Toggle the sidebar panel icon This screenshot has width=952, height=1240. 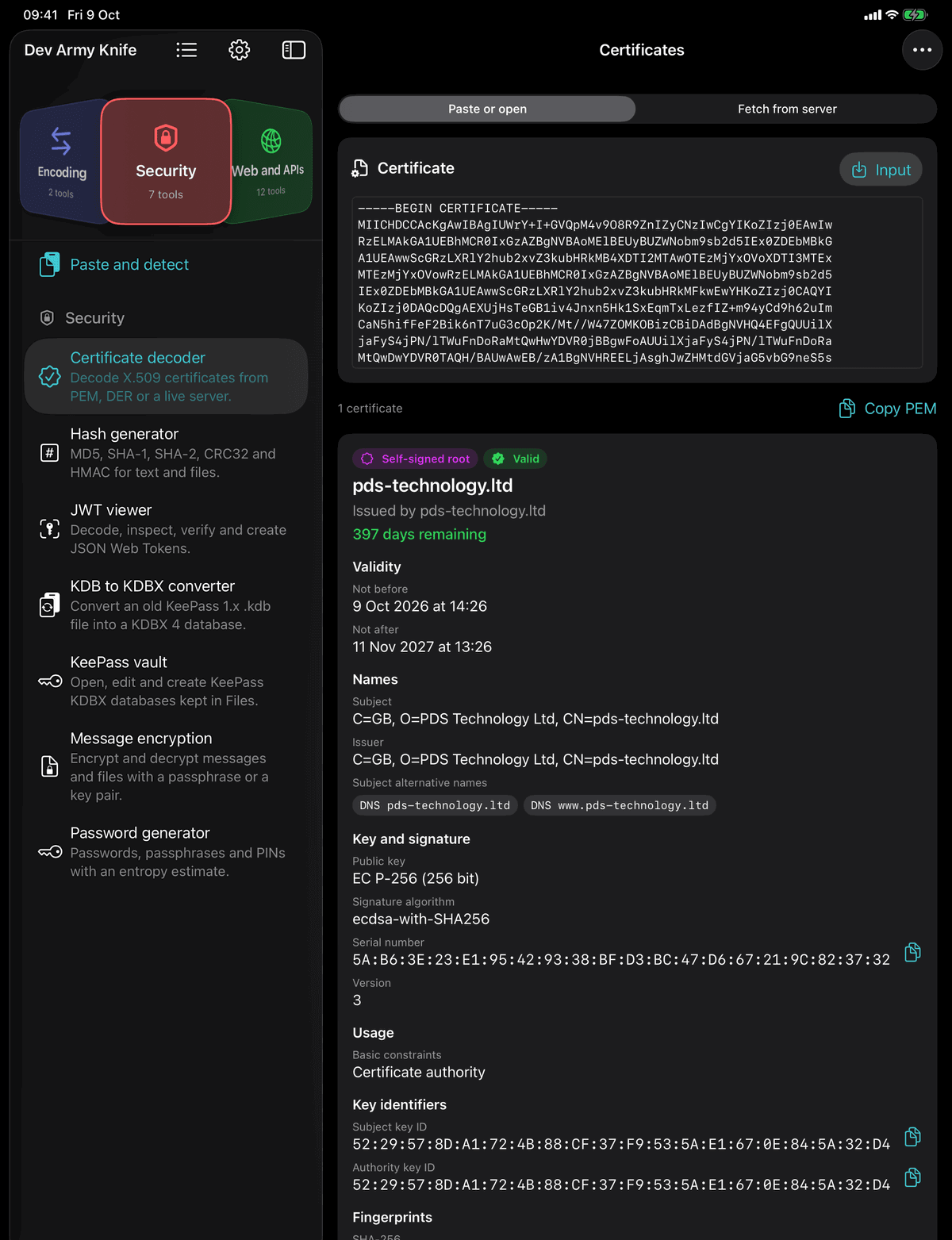point(294,50)
